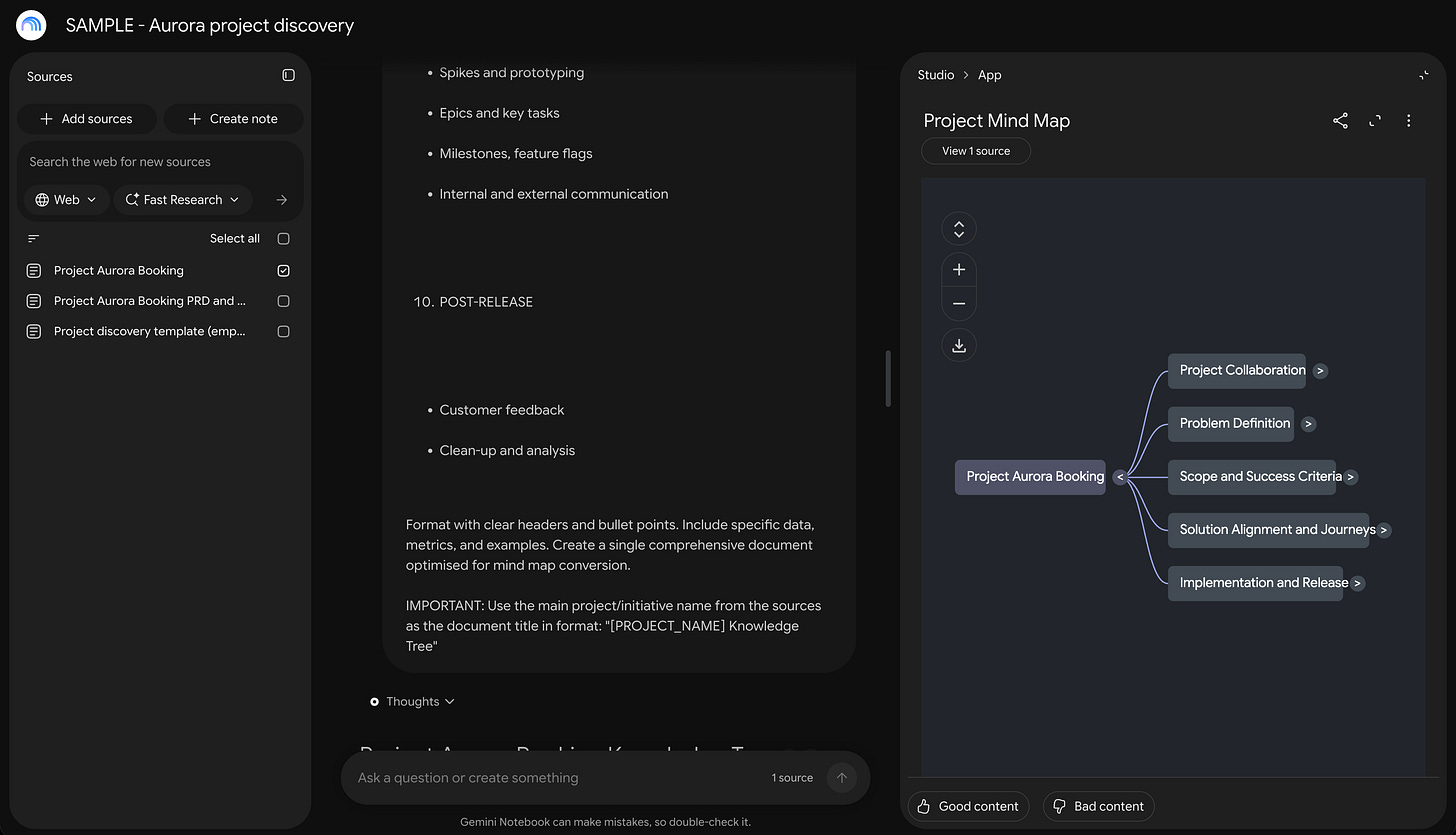The width and height of the screenshot is (1456, 835).
Task: Share the Project Mind Map
Action: coord(1341,121)
